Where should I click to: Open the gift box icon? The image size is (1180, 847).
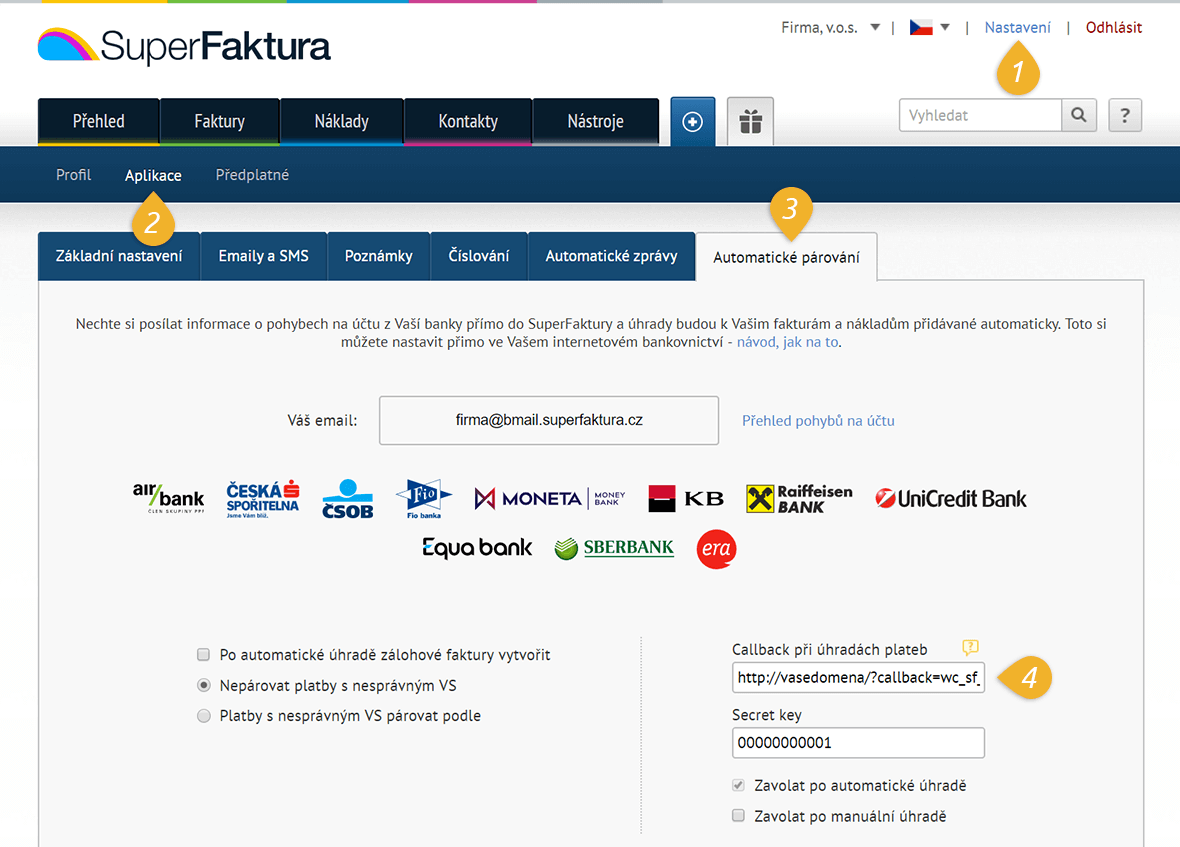(x=750, y=121)
